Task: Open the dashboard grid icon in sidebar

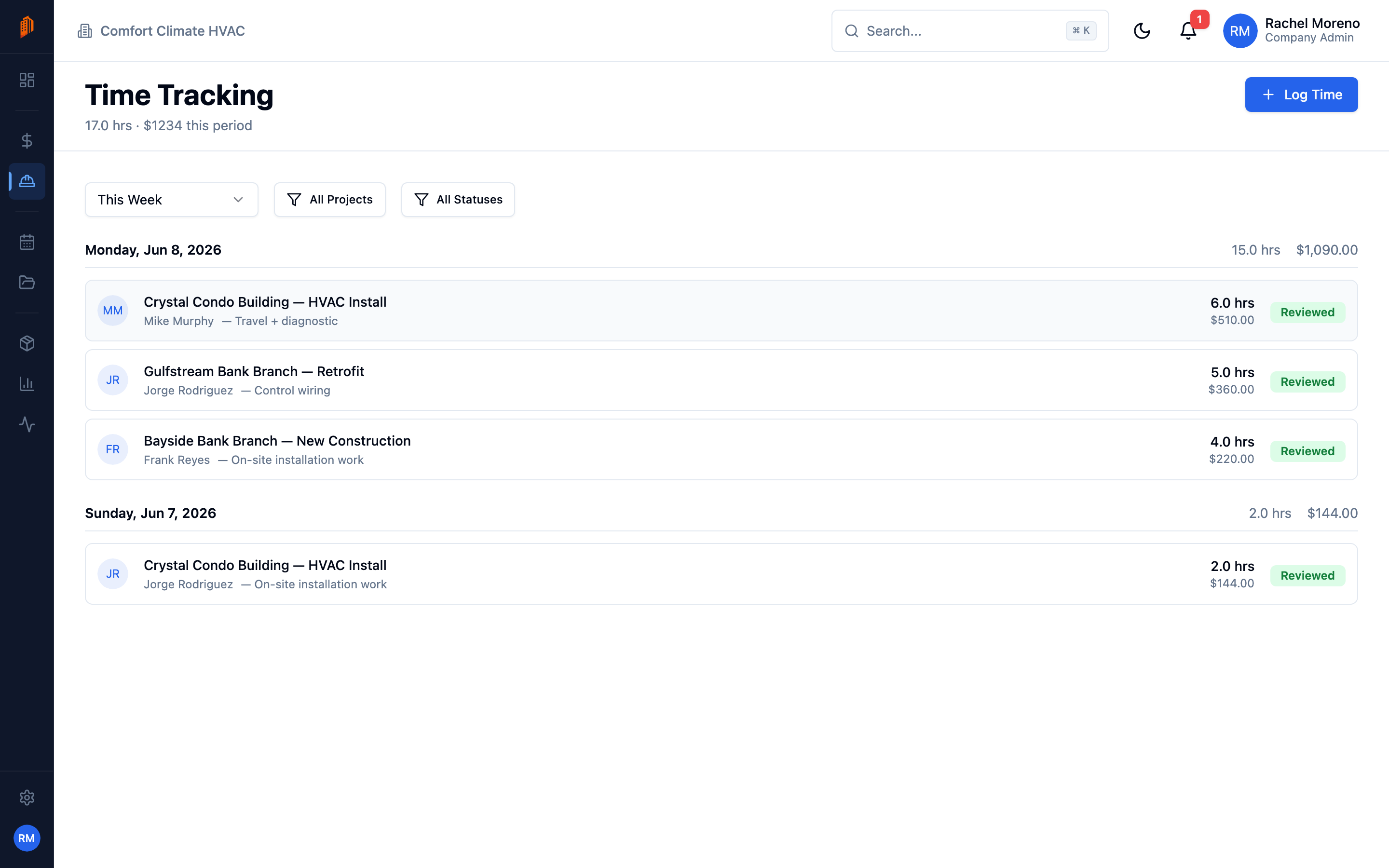Action: coord(27,80)
